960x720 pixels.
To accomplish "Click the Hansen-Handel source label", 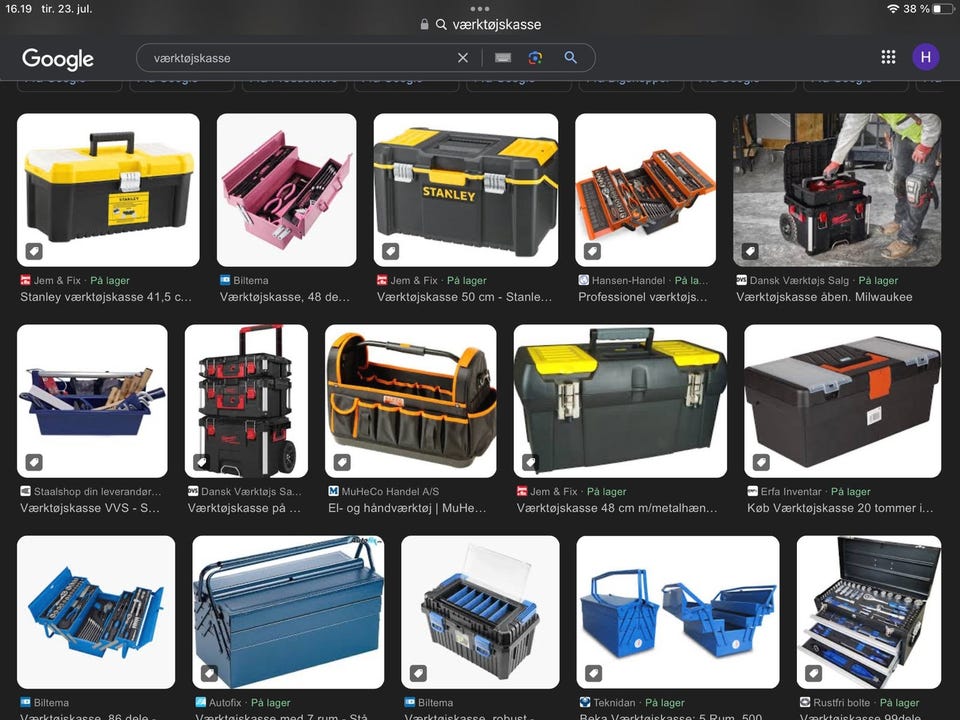I will click(628, 280).
